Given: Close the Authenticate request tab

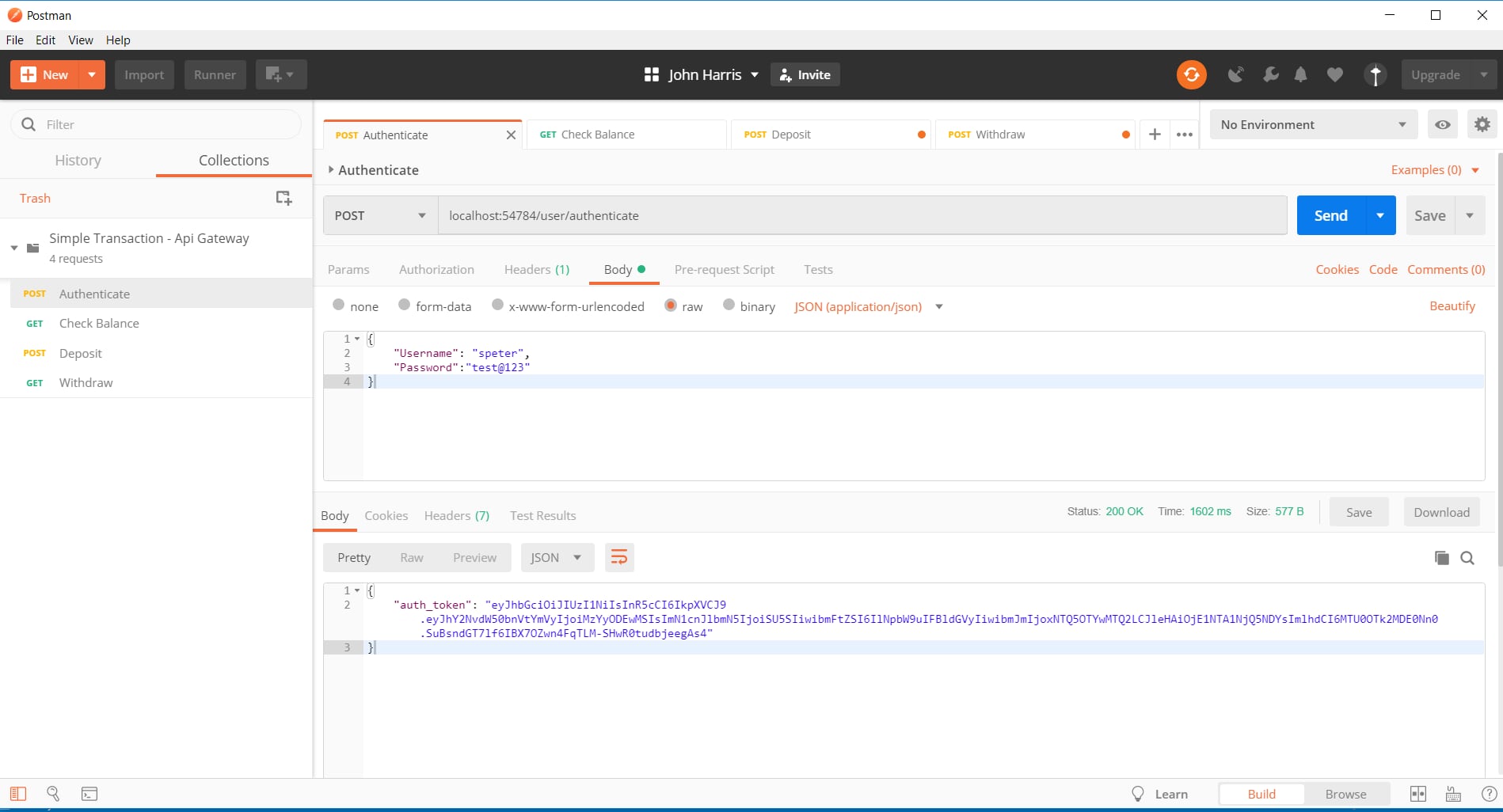Looking at the screenshot, I should 511,135.
